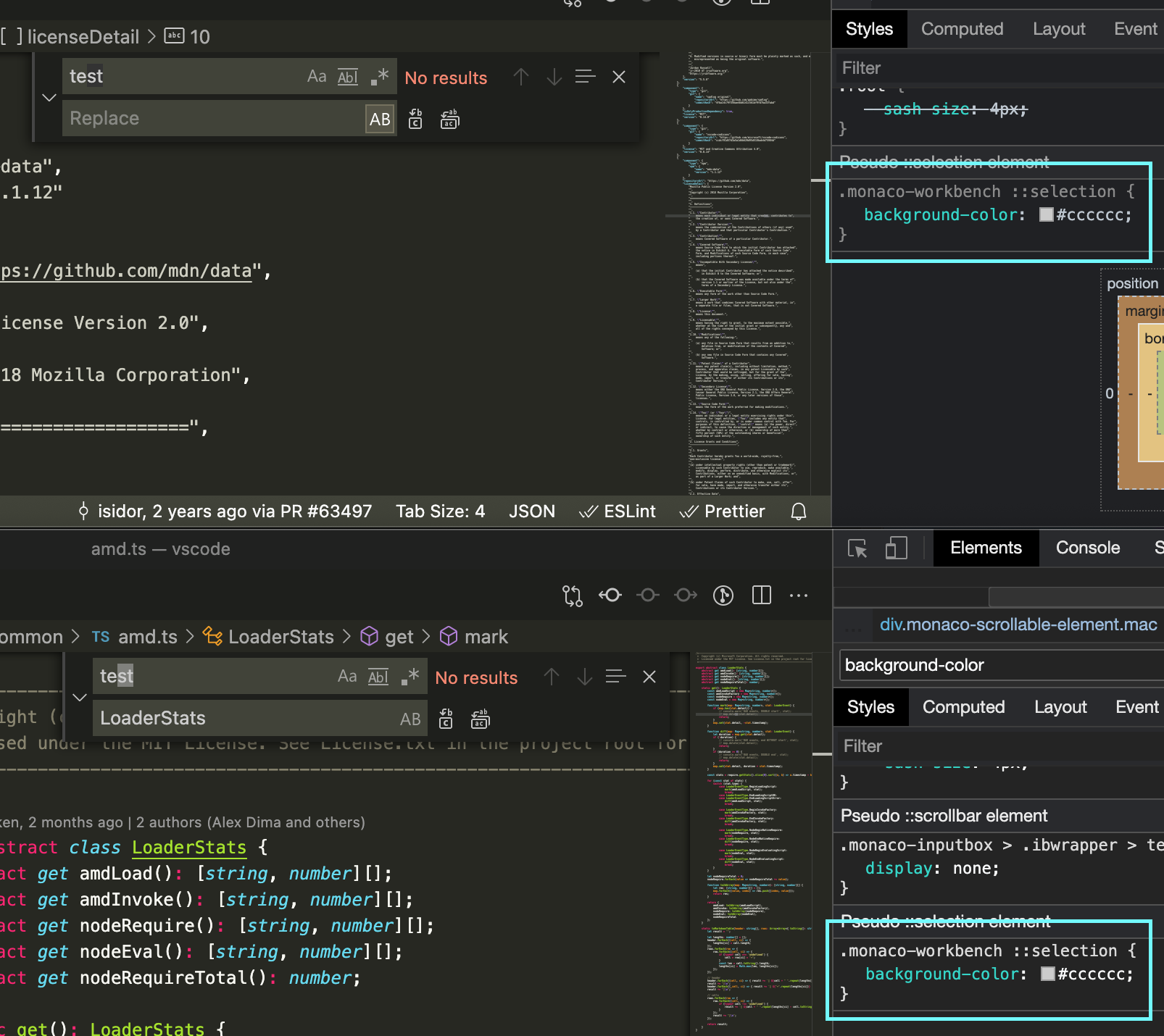The height and width of the screenshot is (1036, 1164).
Task: Click the notifications bell in status bar
Action: (798, 511)
